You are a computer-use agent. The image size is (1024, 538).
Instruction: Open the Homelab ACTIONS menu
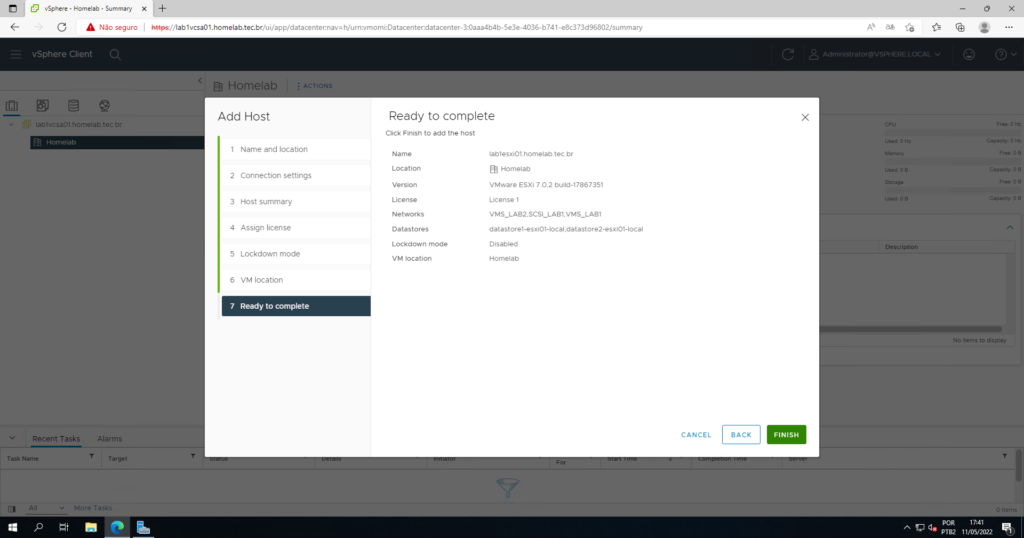(315, 86)
